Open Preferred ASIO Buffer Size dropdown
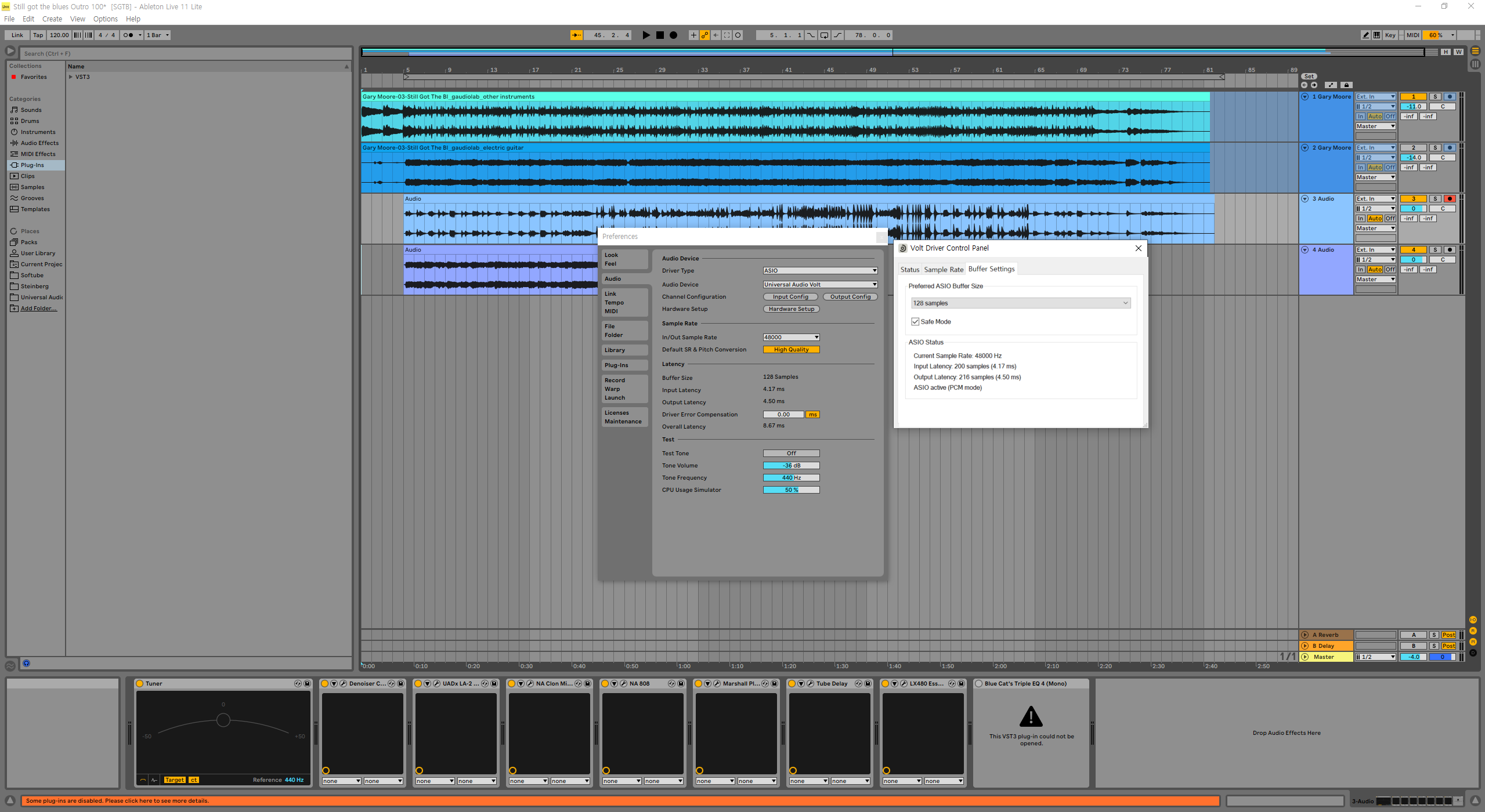This screenshot has height=812, width=1485. point(1020,303)
